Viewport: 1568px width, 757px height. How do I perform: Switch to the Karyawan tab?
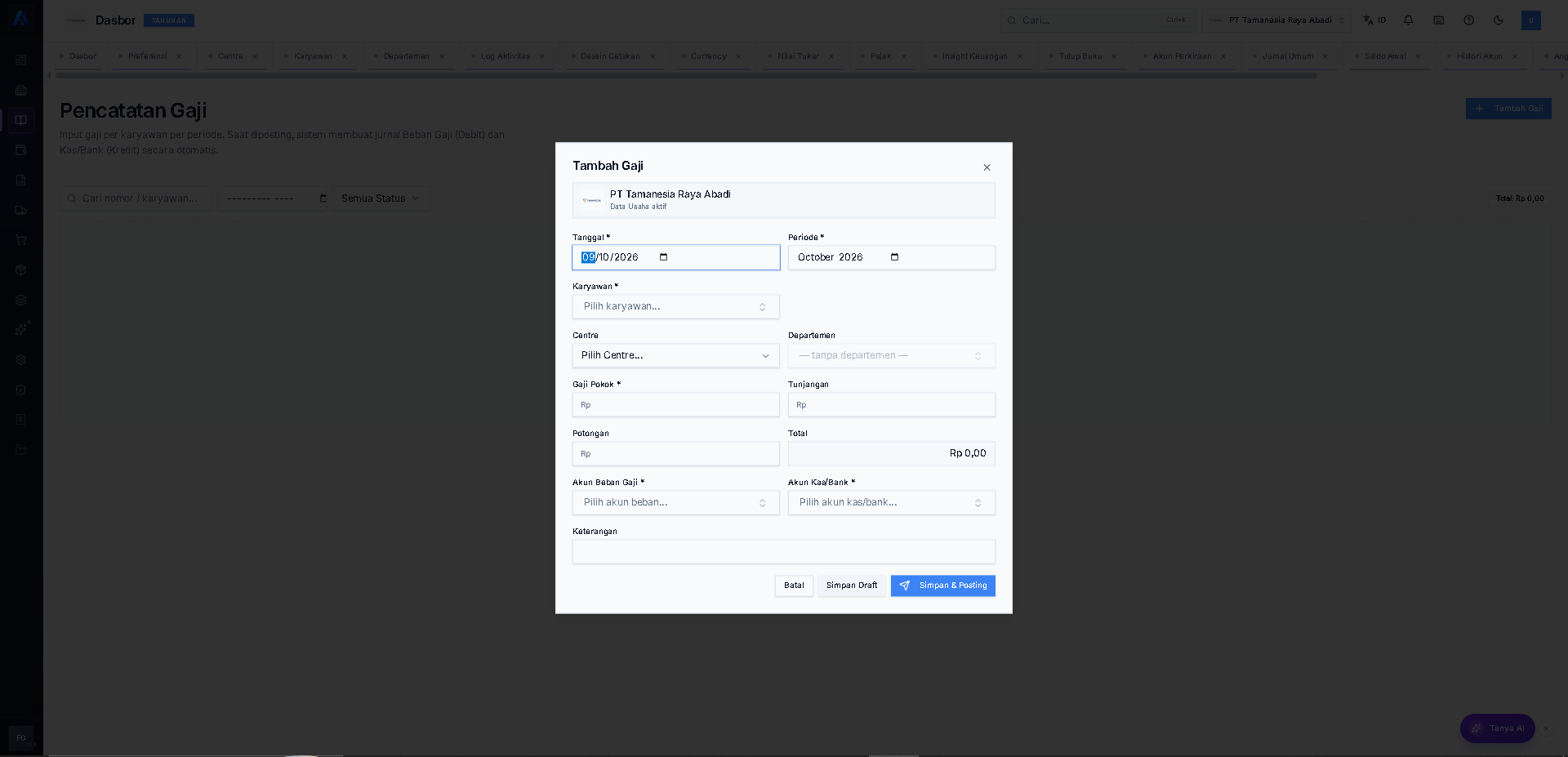tap(313, 56)
